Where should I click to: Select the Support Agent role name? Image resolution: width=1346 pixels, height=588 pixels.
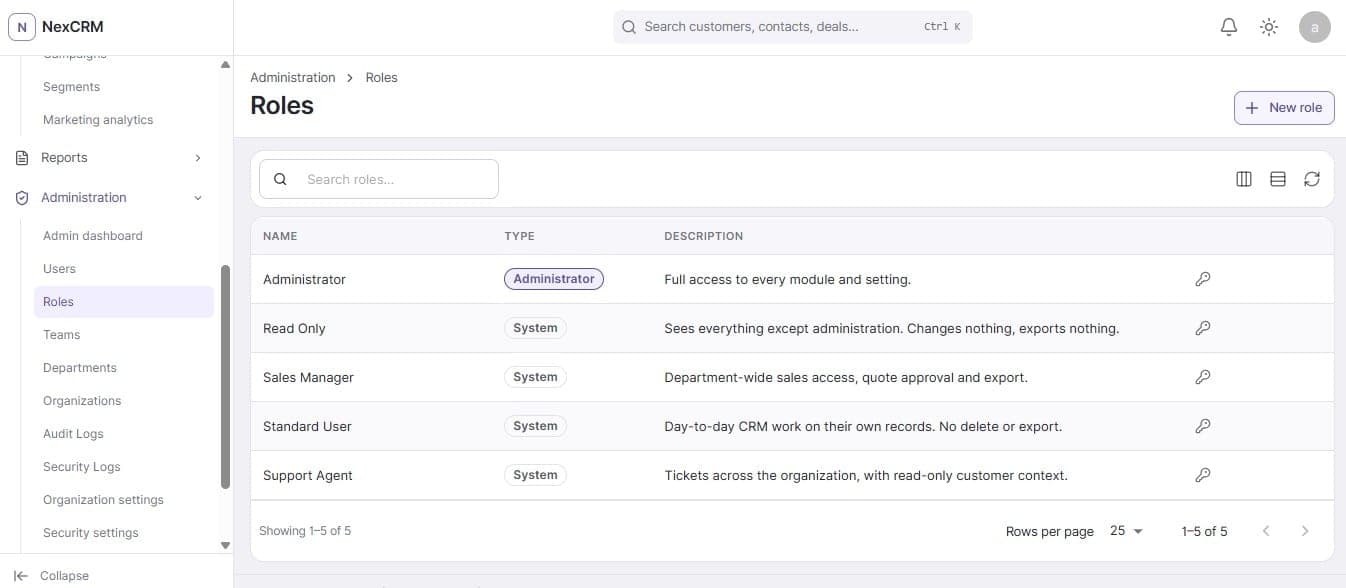pyautogui.click(x=308, y=475)
